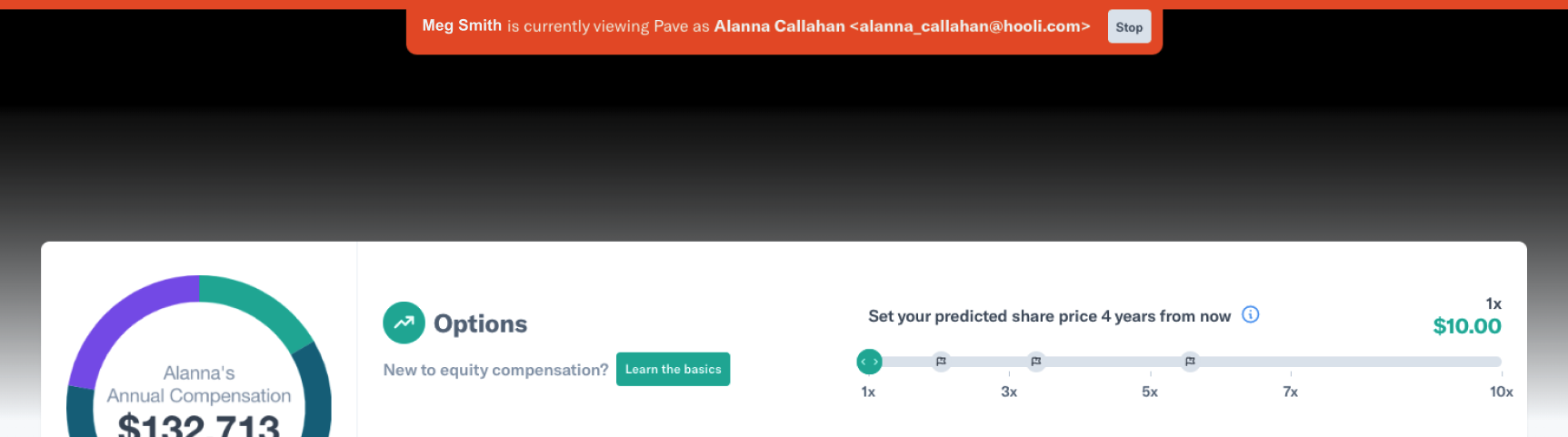1568x437 pixels.
Task: Click the first flag marker on slider
Action: point(941,362)
